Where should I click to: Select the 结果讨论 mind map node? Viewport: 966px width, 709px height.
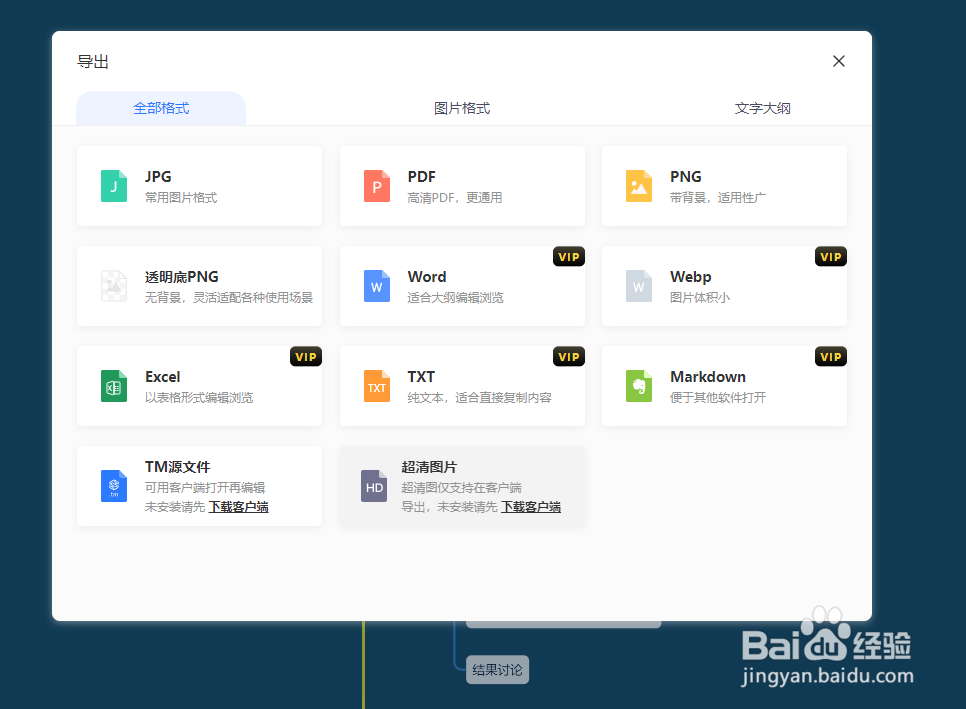point(497,670)
